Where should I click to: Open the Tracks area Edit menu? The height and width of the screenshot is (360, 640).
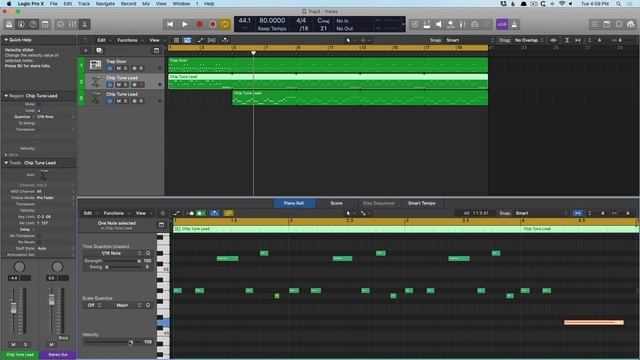(x=103, y=40)
